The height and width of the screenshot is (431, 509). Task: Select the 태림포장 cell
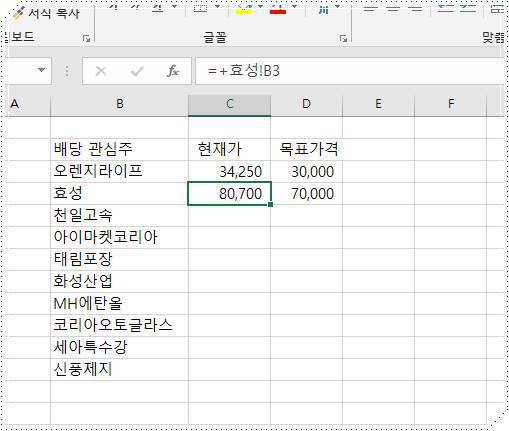(x=119, y=259)
